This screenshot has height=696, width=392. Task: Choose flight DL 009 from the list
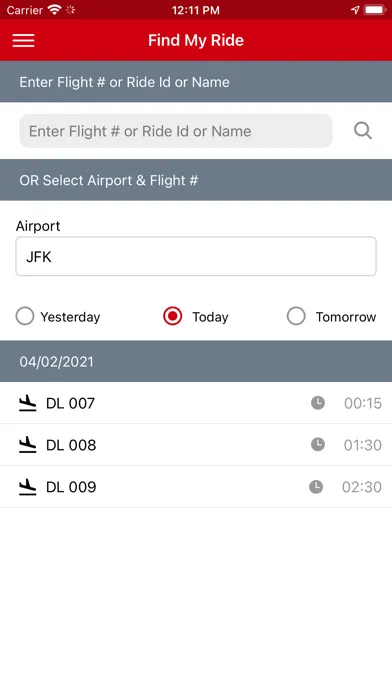coord(196,487)
